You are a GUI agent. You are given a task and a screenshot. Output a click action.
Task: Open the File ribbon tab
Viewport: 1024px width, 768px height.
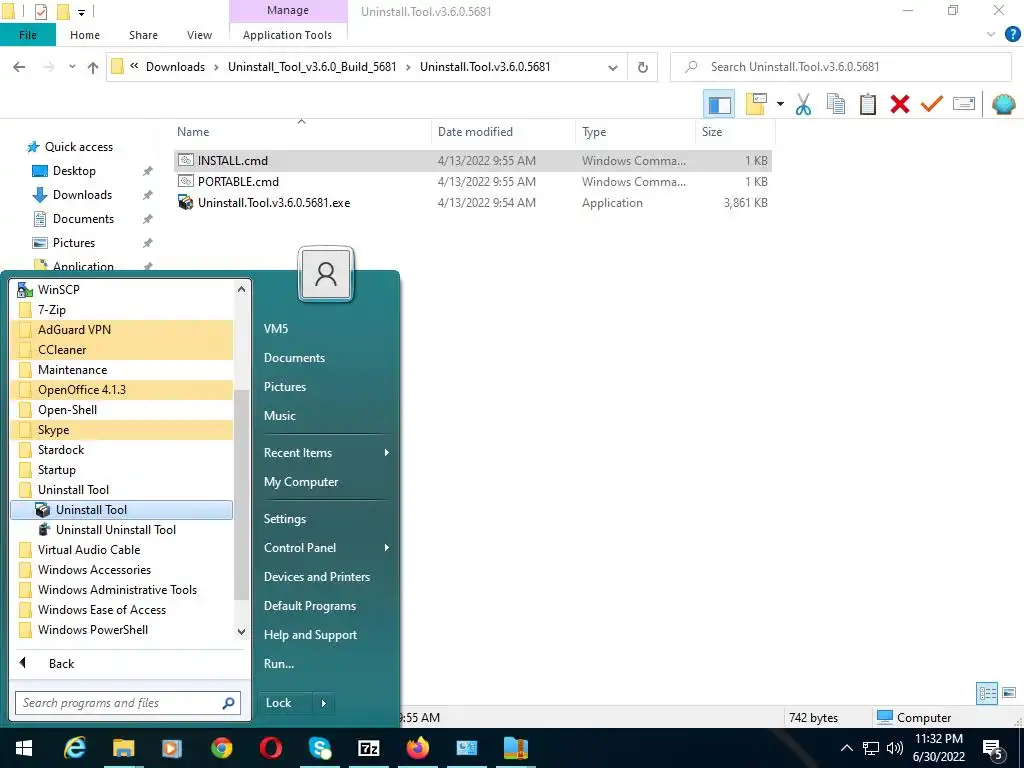[x=27, y=35]
